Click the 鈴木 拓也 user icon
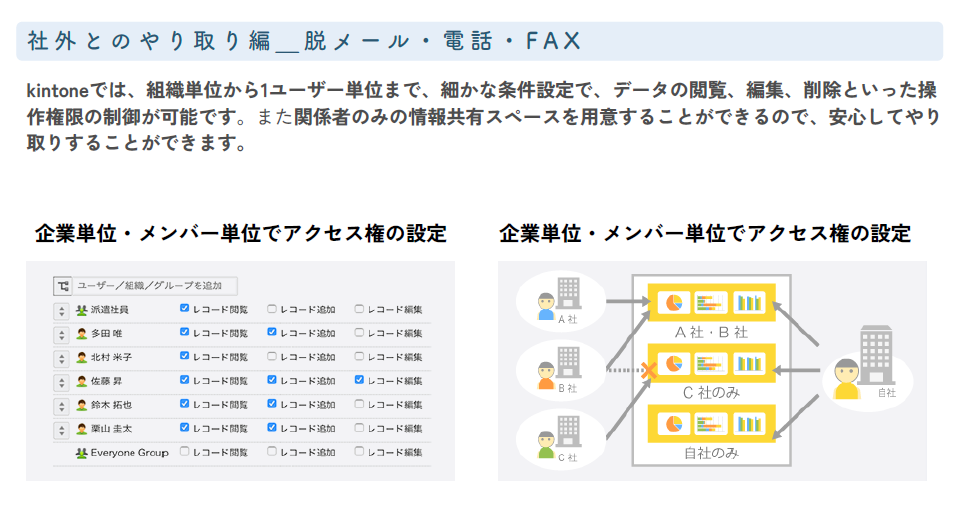The height and width of the screenshot is (525, 978). pyautogui.click(x=81, y=405)
